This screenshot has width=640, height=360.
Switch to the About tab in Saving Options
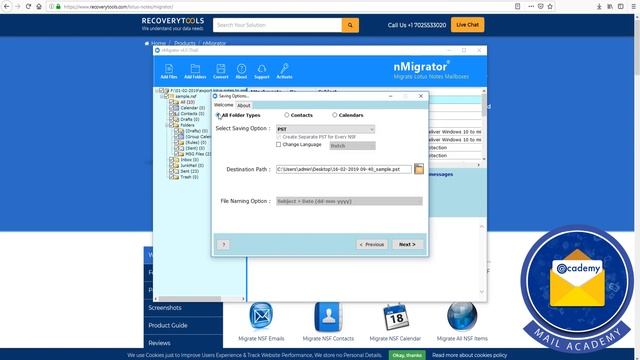[244, 105]
